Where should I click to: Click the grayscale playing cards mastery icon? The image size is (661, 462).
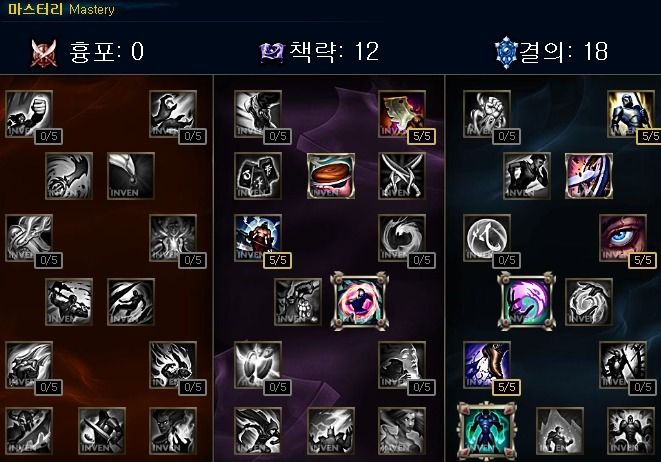[x=258, y=176]
